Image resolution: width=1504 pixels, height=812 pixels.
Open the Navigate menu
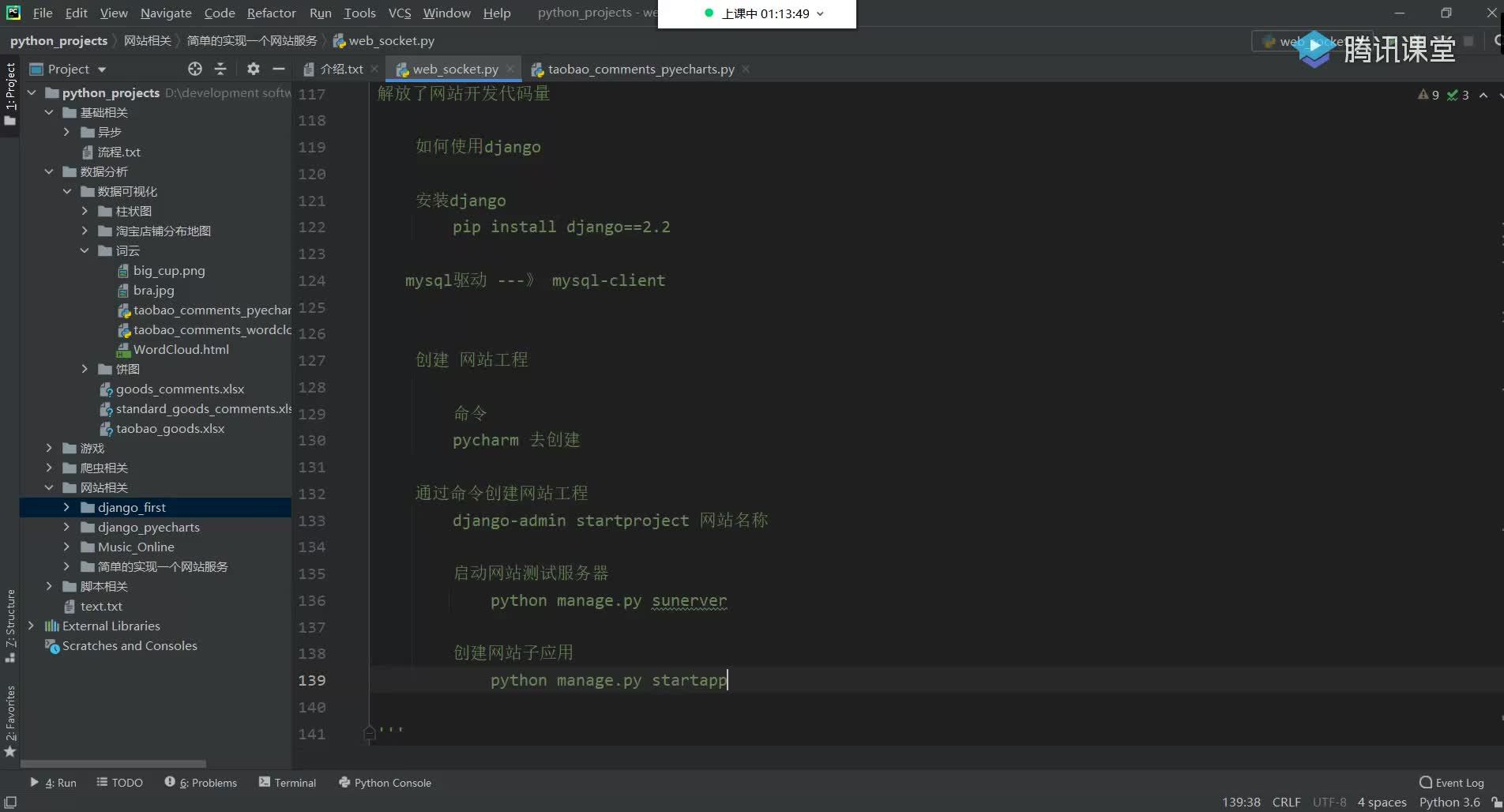pos(166,13)
